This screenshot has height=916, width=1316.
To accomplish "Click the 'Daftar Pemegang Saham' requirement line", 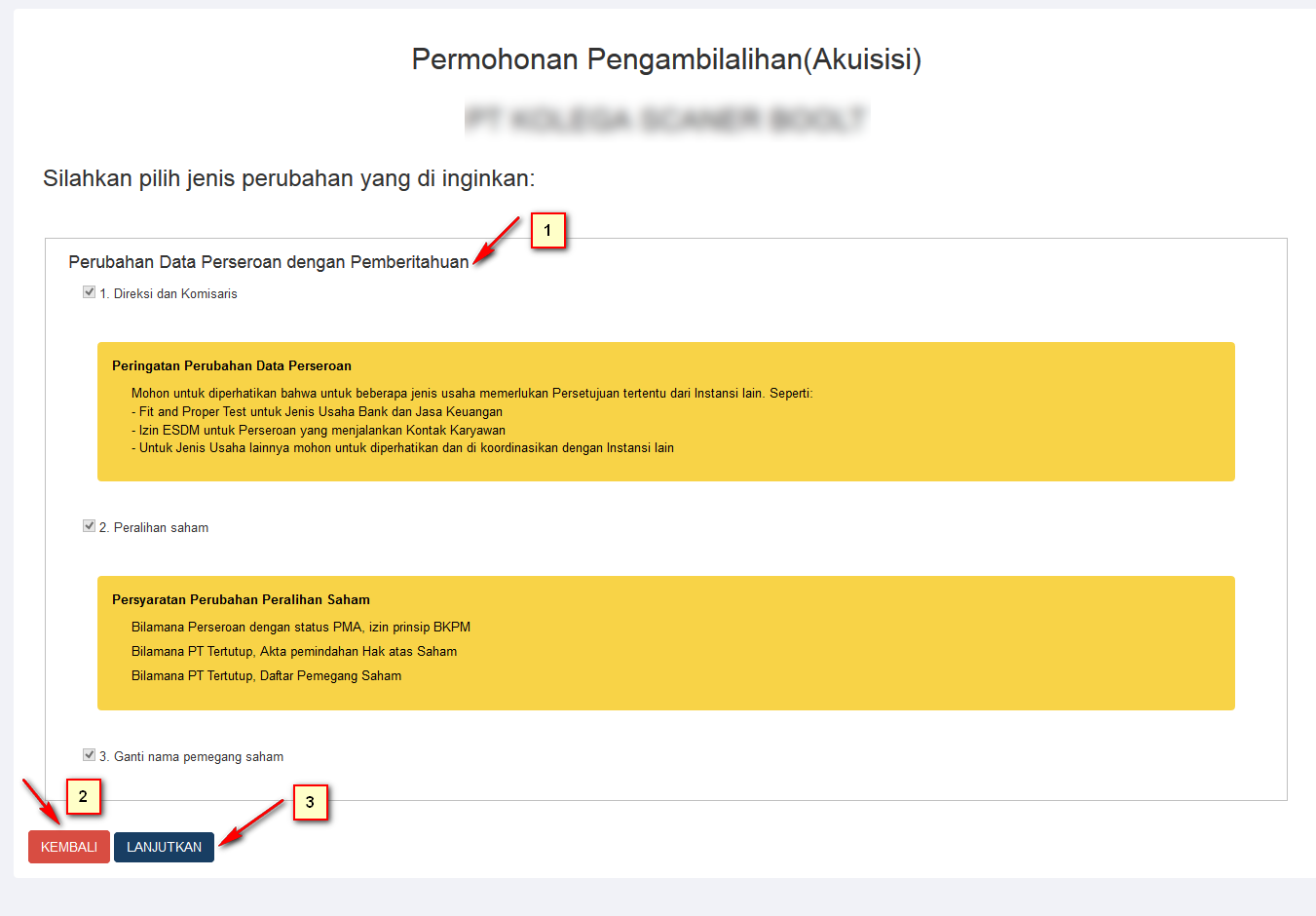I will [266, 676].
